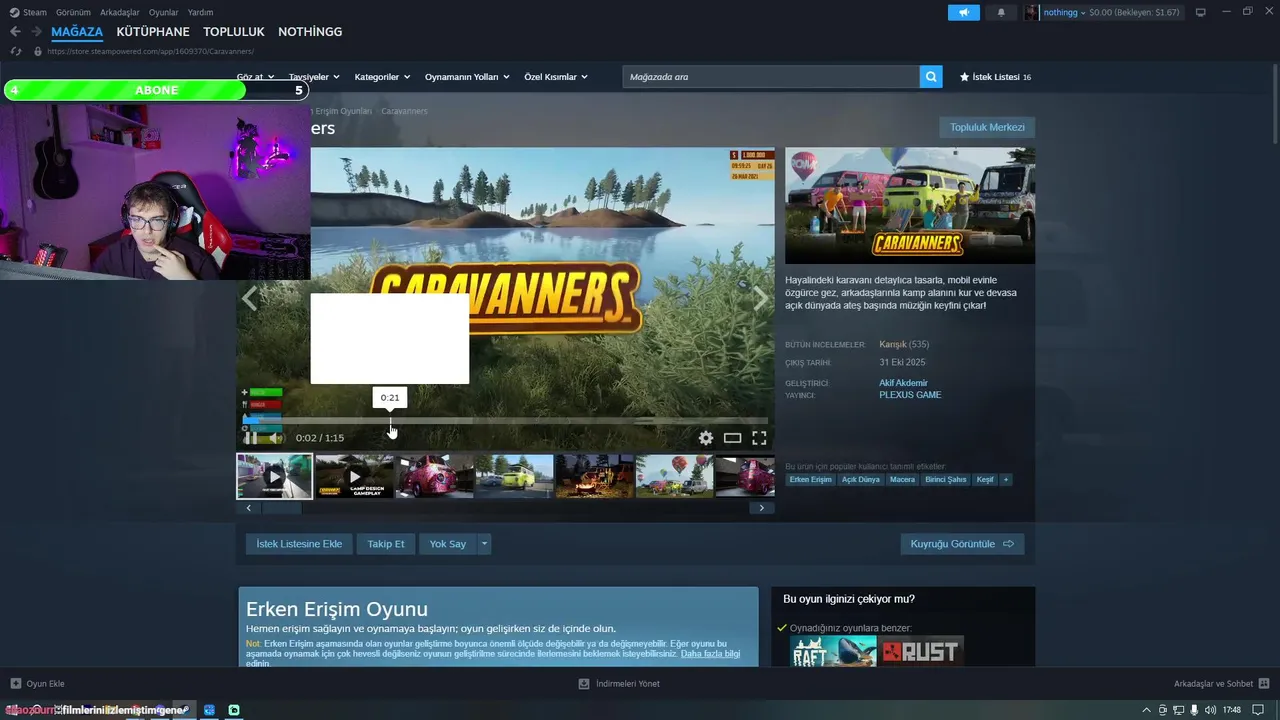Show previous media with left arrow overlay
Viewport: 1280px width, 720px height.
pos(250,297)
